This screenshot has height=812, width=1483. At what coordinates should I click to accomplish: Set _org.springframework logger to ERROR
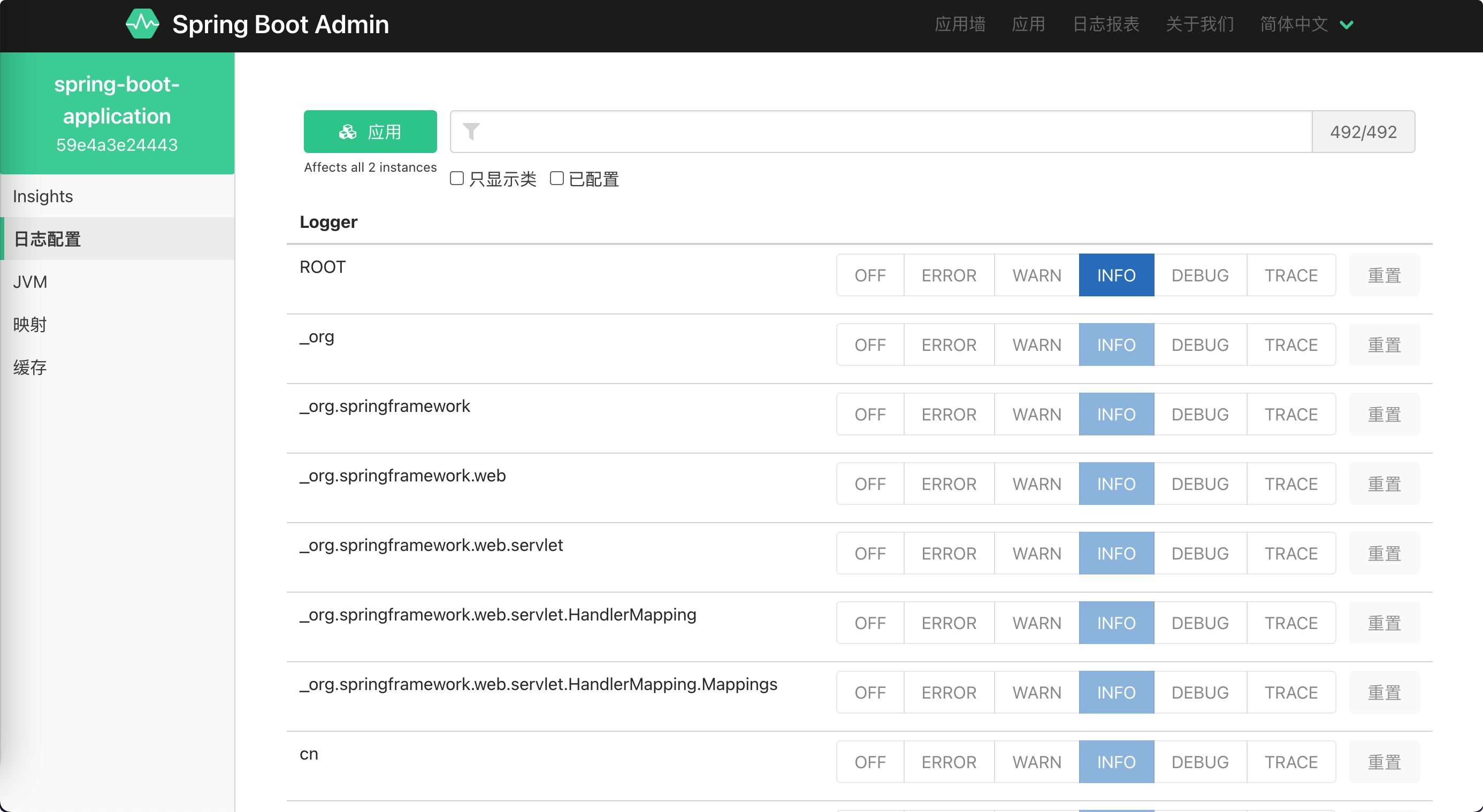[949, 415]
